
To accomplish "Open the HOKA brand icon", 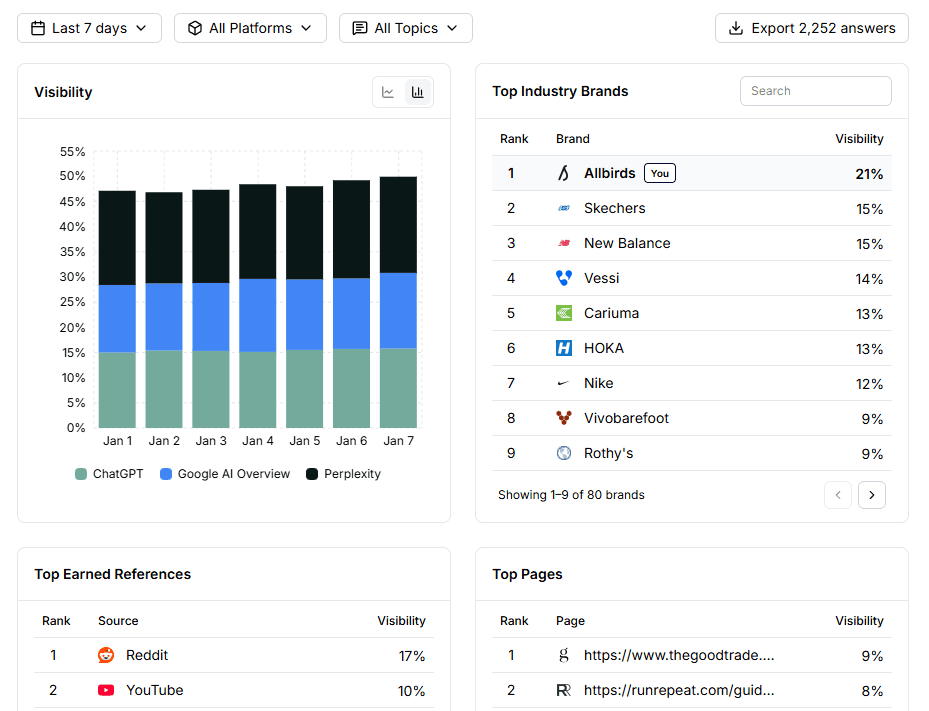I will tap(564, 348).
